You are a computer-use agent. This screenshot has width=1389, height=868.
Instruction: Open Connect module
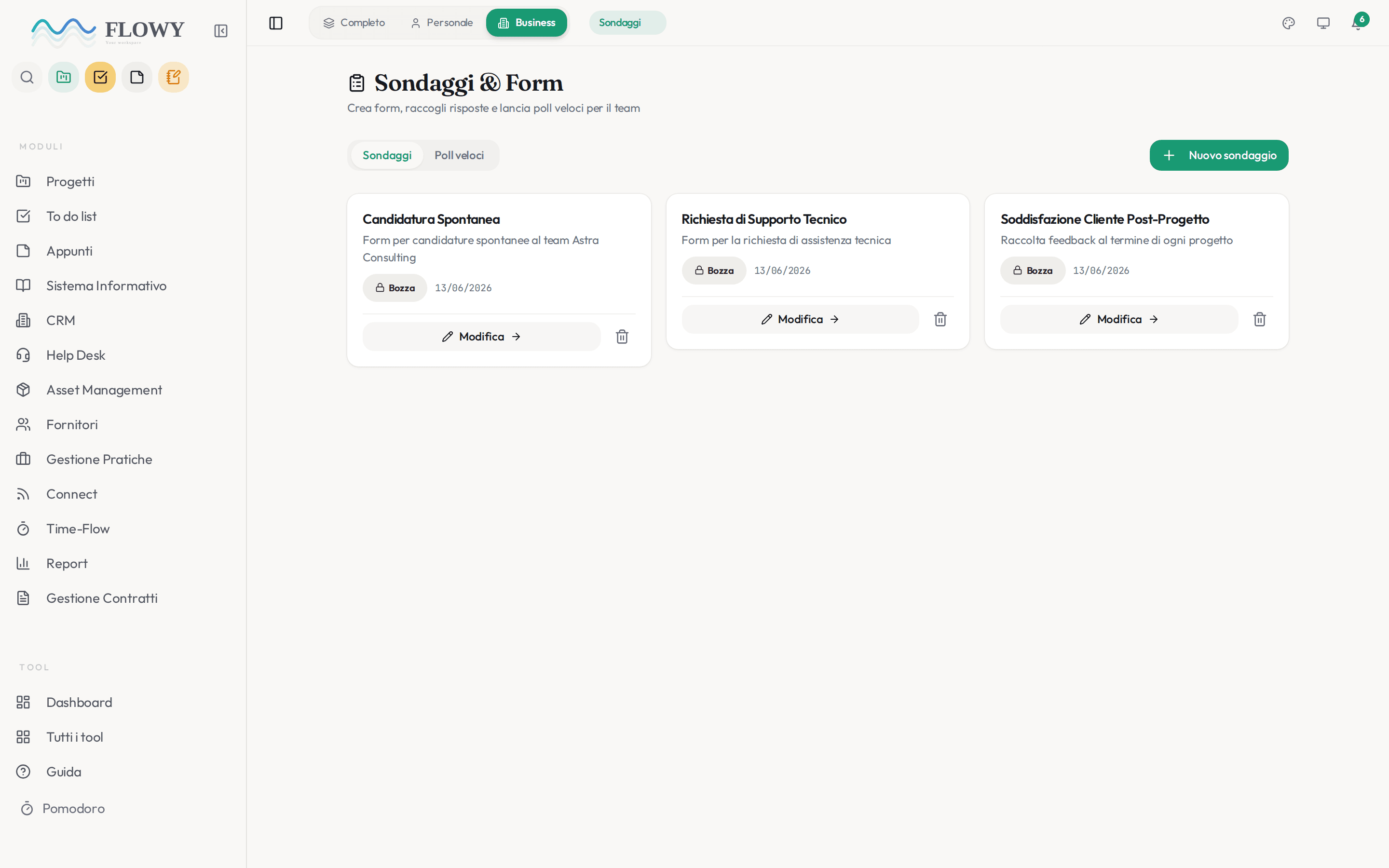click(x=123, y=494)
